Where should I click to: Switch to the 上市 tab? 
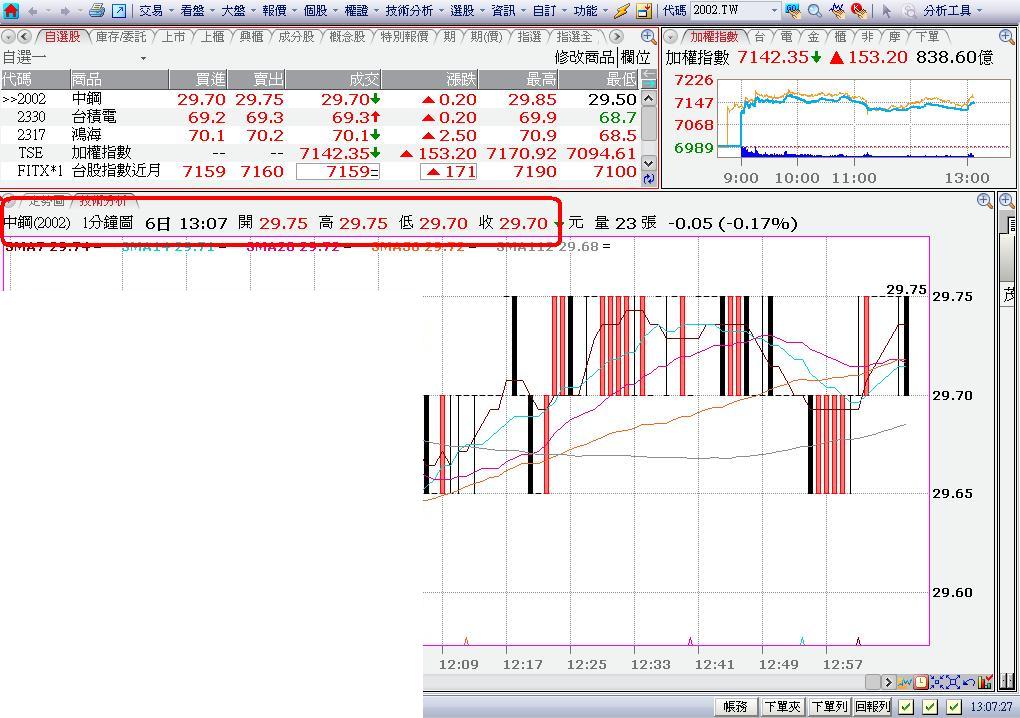173,37
